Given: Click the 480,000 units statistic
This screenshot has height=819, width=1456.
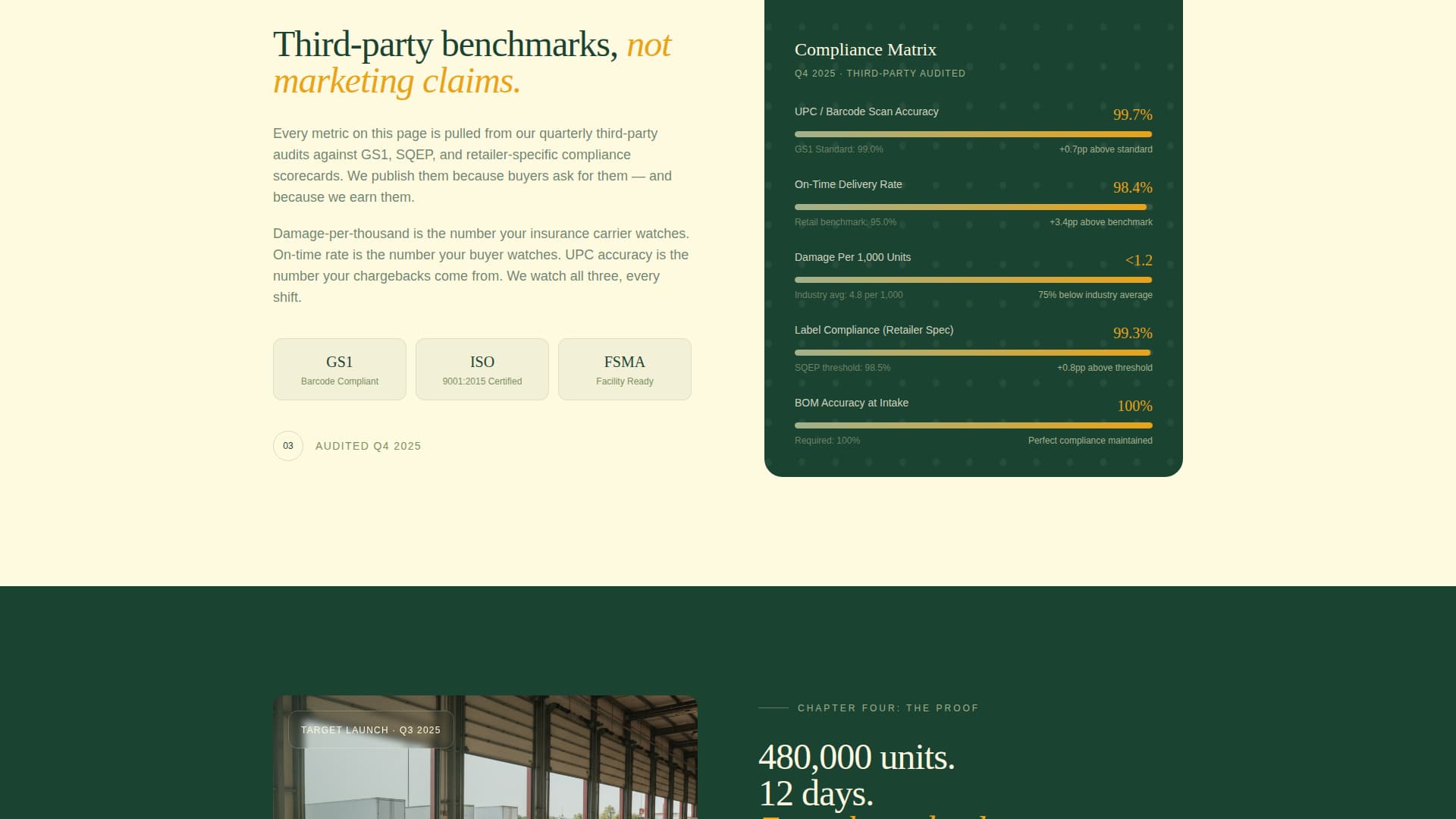Looking at the screenshot, I should click(x=855, y=758).
